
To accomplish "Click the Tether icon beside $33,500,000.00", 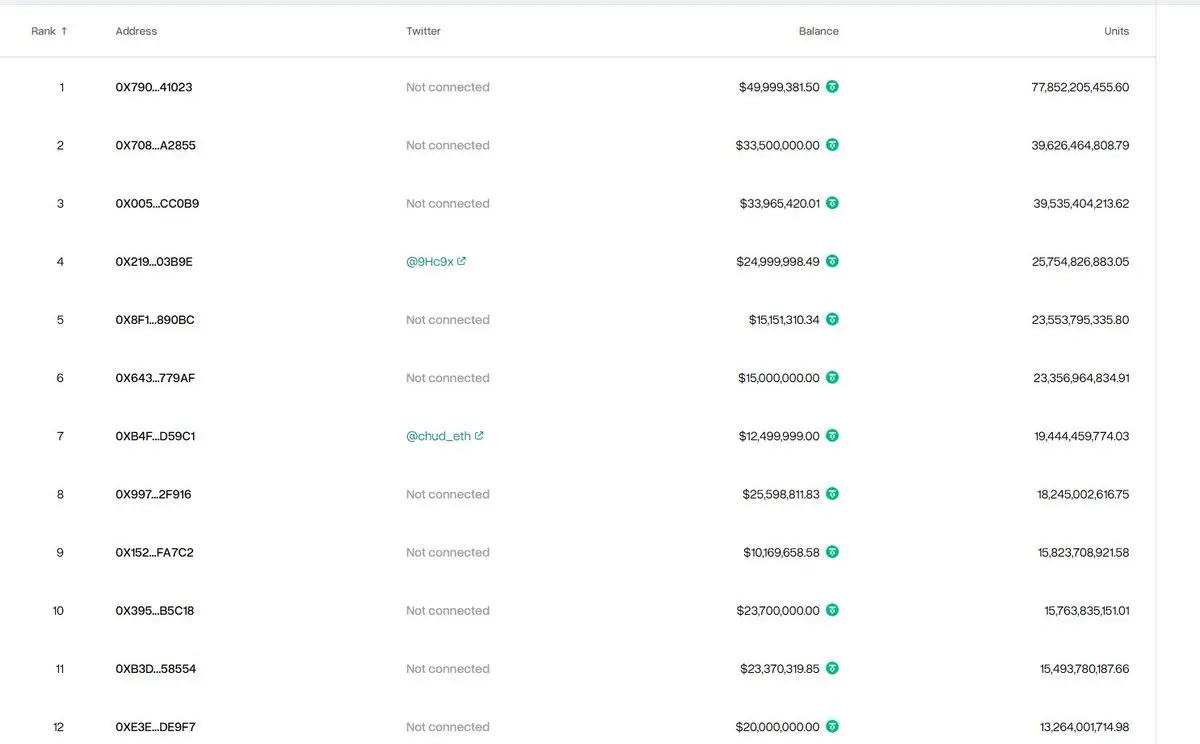I will click(832, 145).
